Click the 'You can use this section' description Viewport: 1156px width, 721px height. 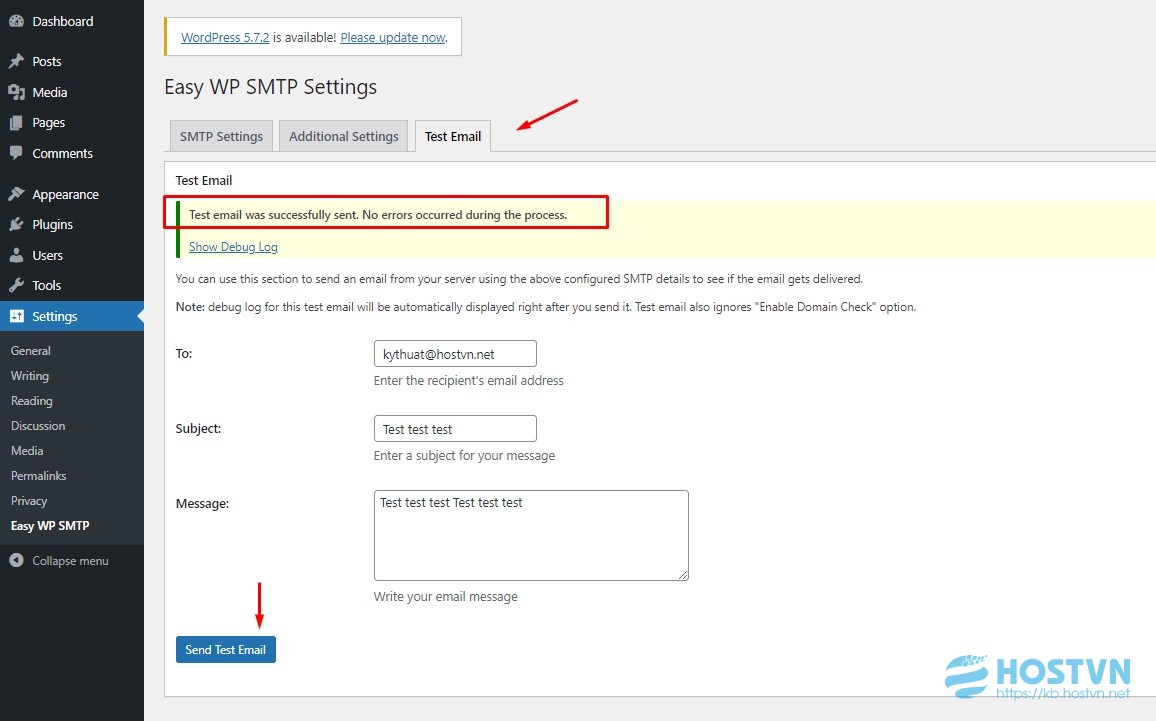pyautogui.click(x=519, y=279)
